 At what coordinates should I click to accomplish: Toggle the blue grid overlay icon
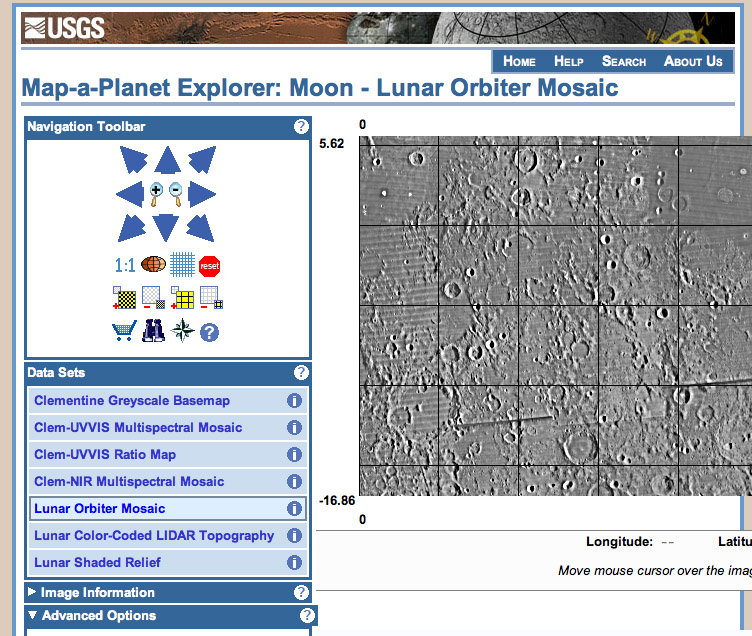coord(181,265)
